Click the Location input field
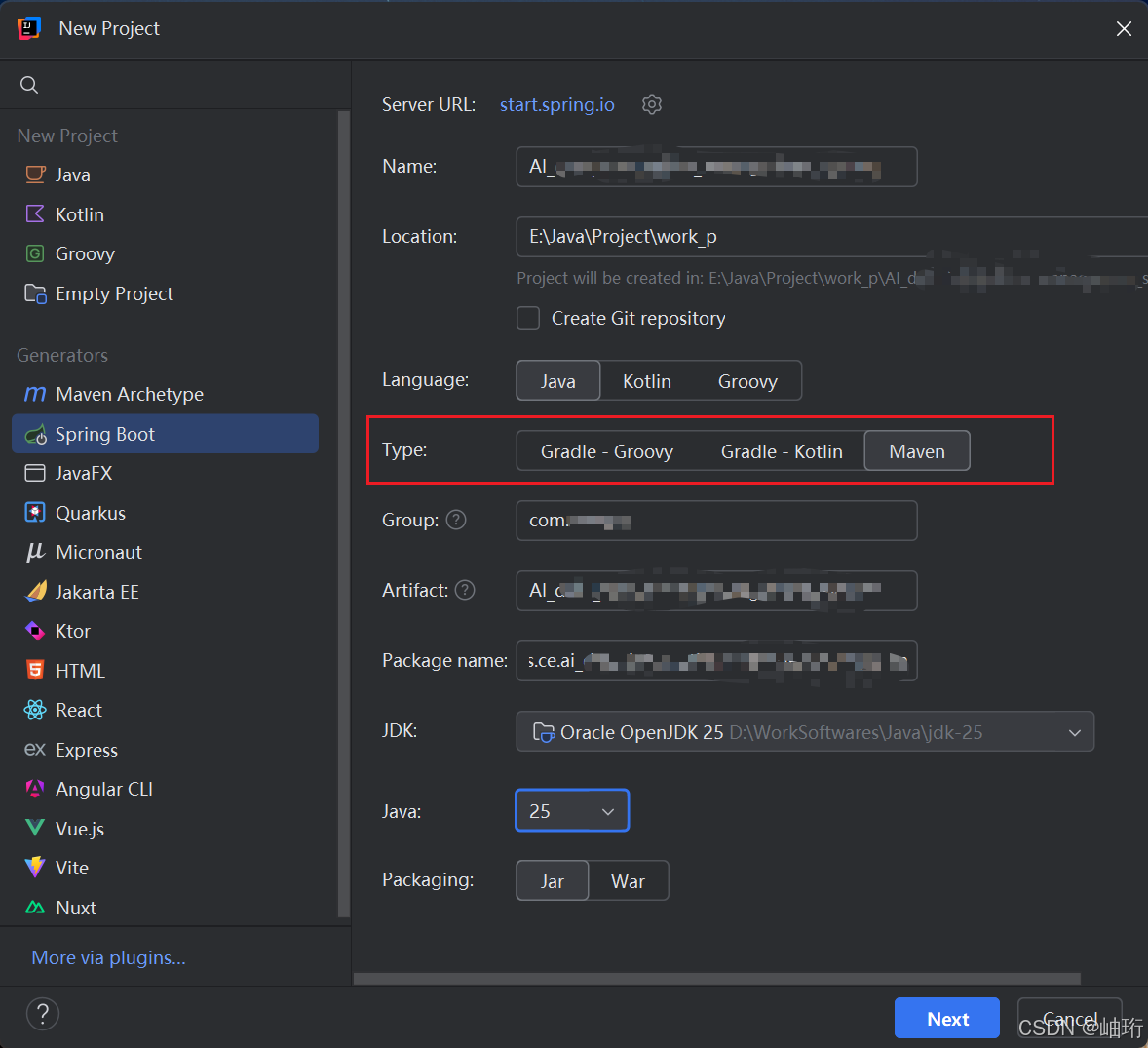 [831, 237]
